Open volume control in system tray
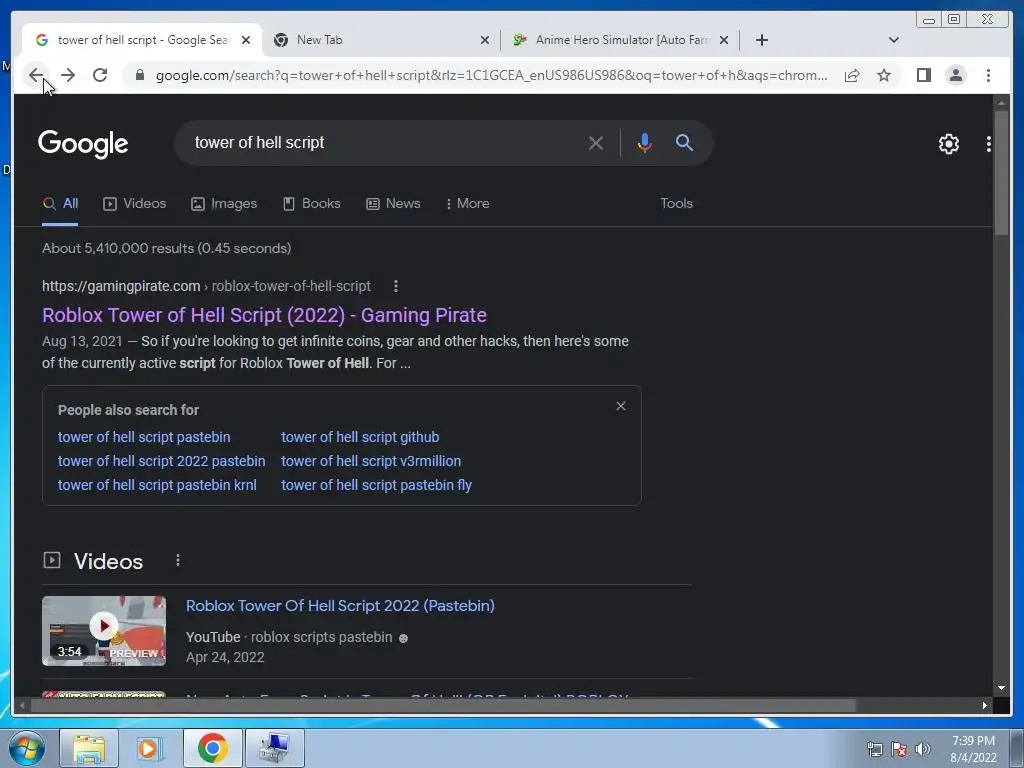The image size is (1024, 768). [923, 749]
